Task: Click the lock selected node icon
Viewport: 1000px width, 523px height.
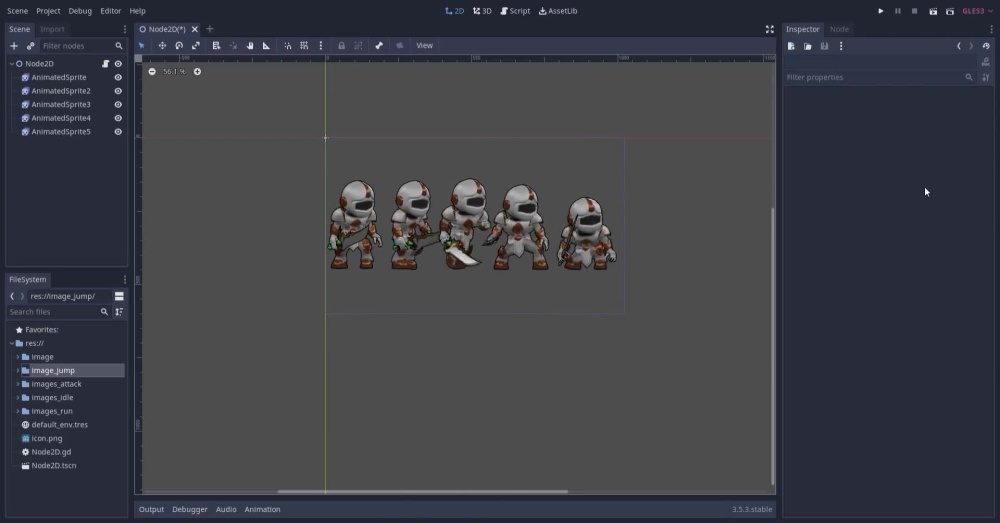Action: point(341,46)
